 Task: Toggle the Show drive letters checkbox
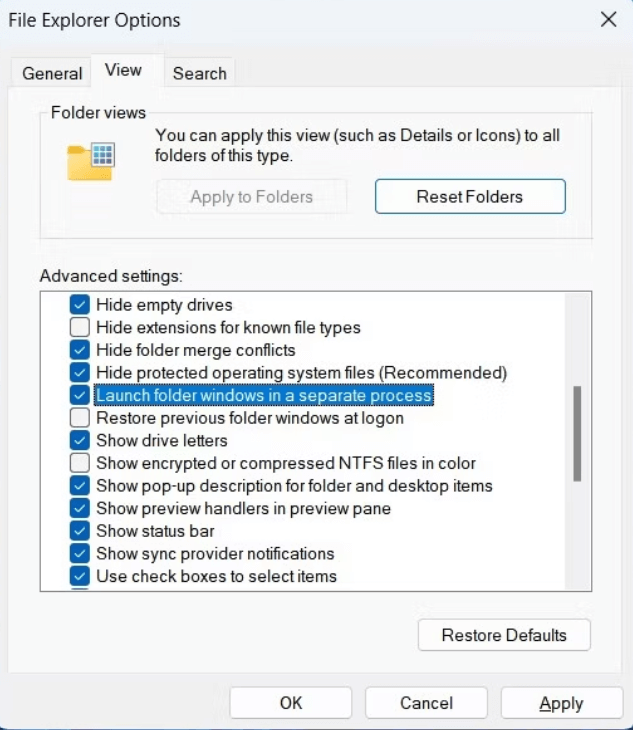click(80, 440)
